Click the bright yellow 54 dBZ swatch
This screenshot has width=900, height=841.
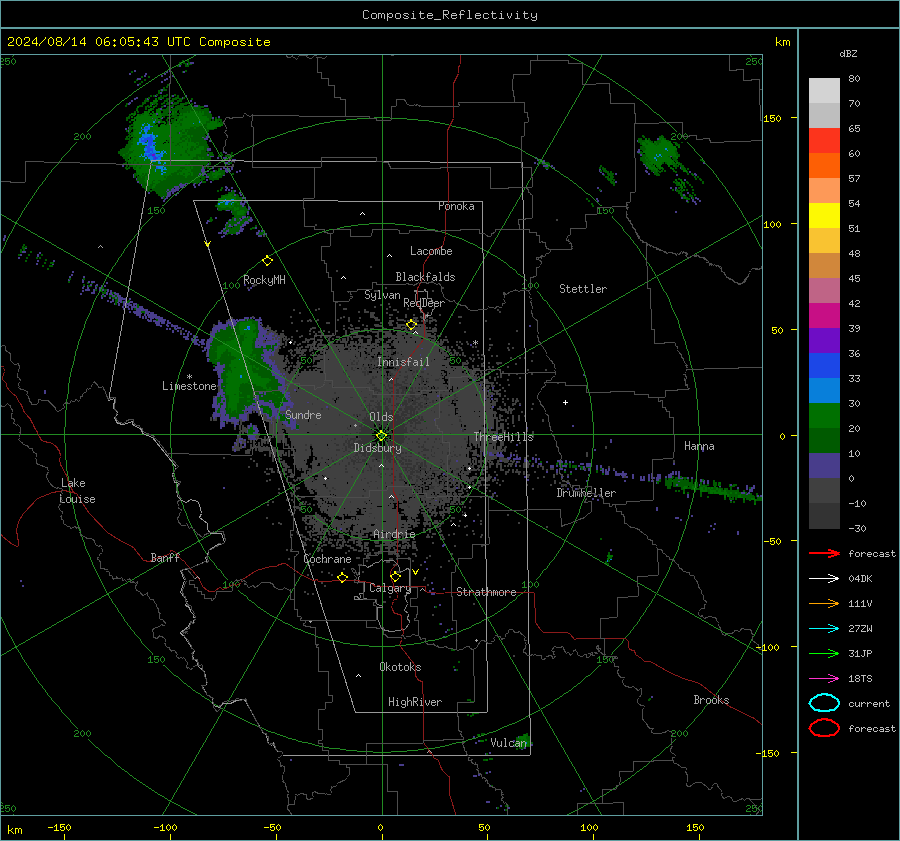(824, 215)
